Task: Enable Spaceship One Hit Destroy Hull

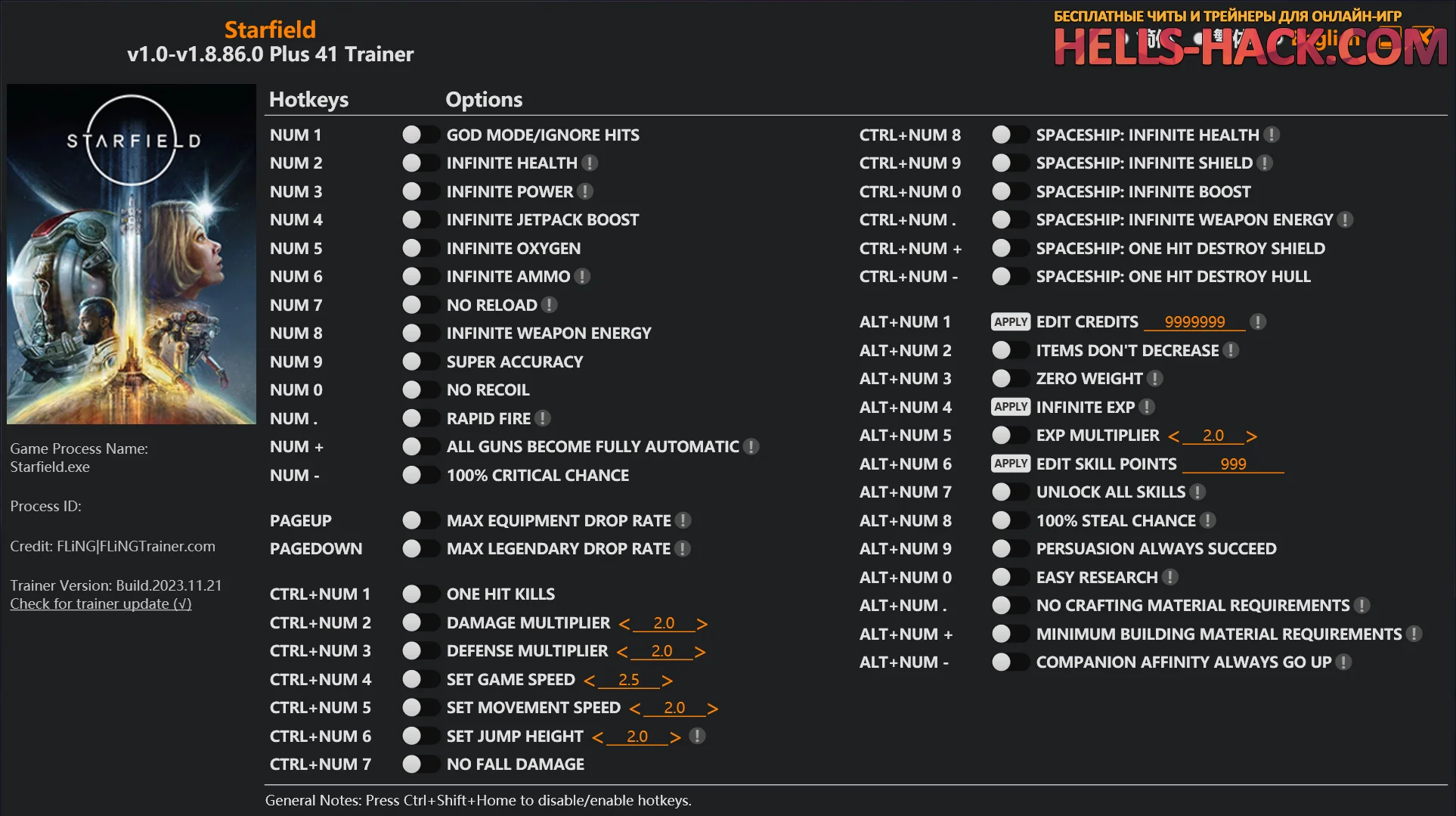Action: (x=1010, y=277)
